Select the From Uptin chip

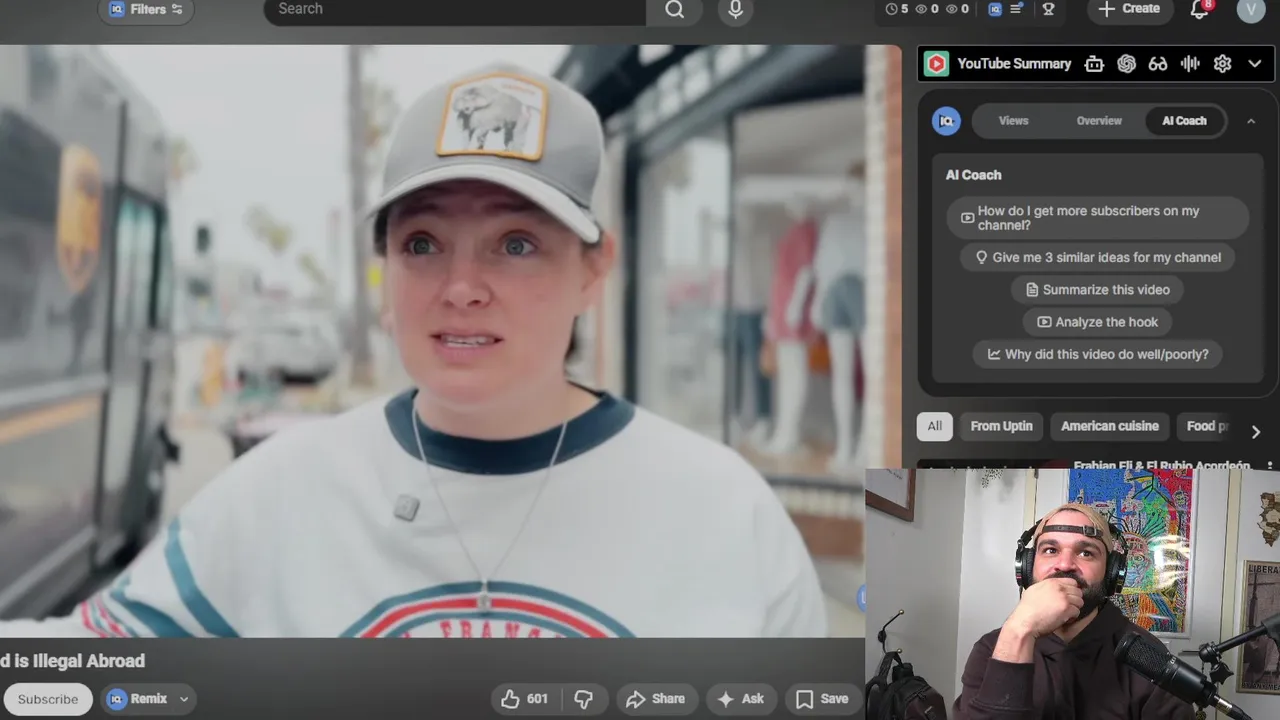pos(1001,426)
